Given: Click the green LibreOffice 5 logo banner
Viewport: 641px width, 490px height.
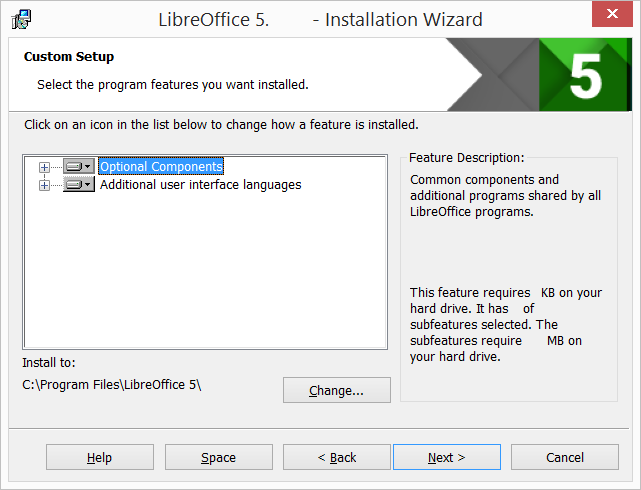Looking at the screenshot, I should [x=584, y=74].
